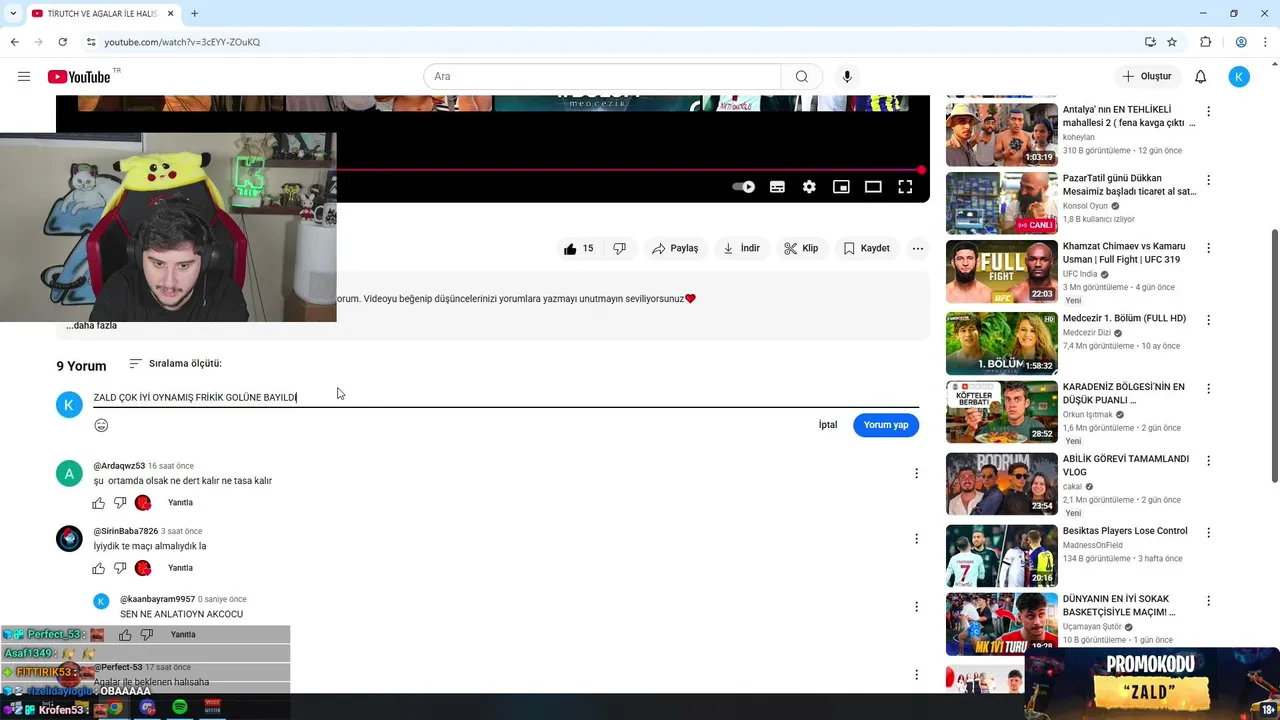1280x720 pixels.
Task: Toggle subtitles in video player
Action: [777, 187]
